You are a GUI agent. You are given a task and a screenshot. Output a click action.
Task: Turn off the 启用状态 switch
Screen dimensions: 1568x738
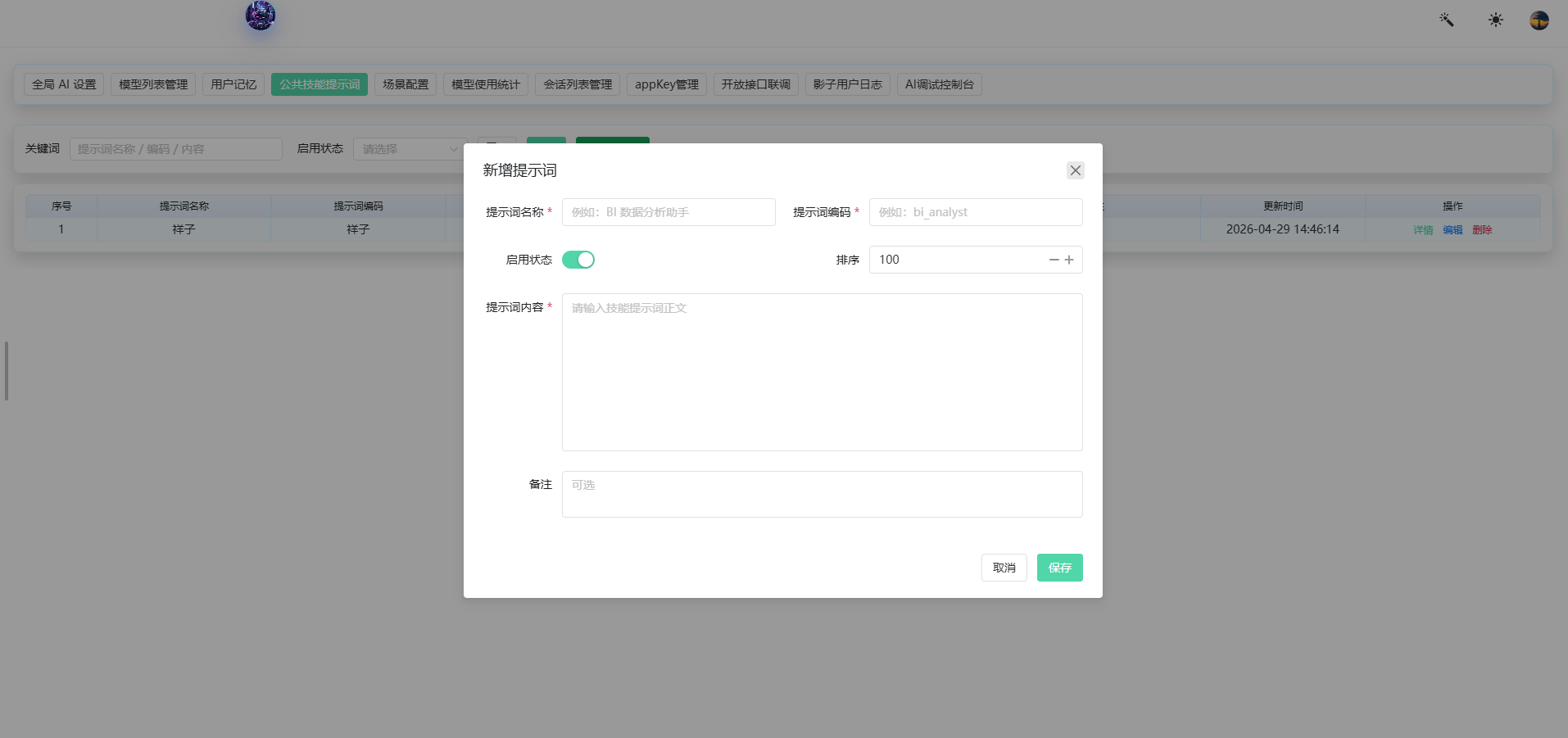578,260
